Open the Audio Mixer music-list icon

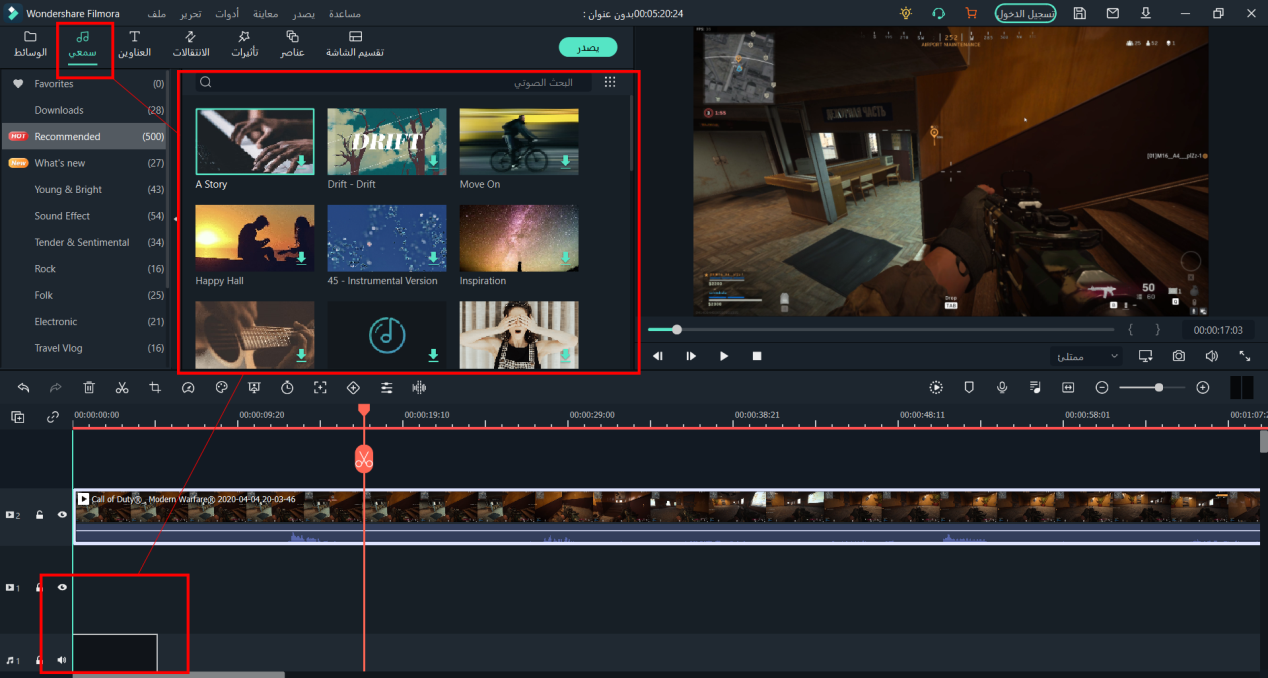tap(1035, 387)
